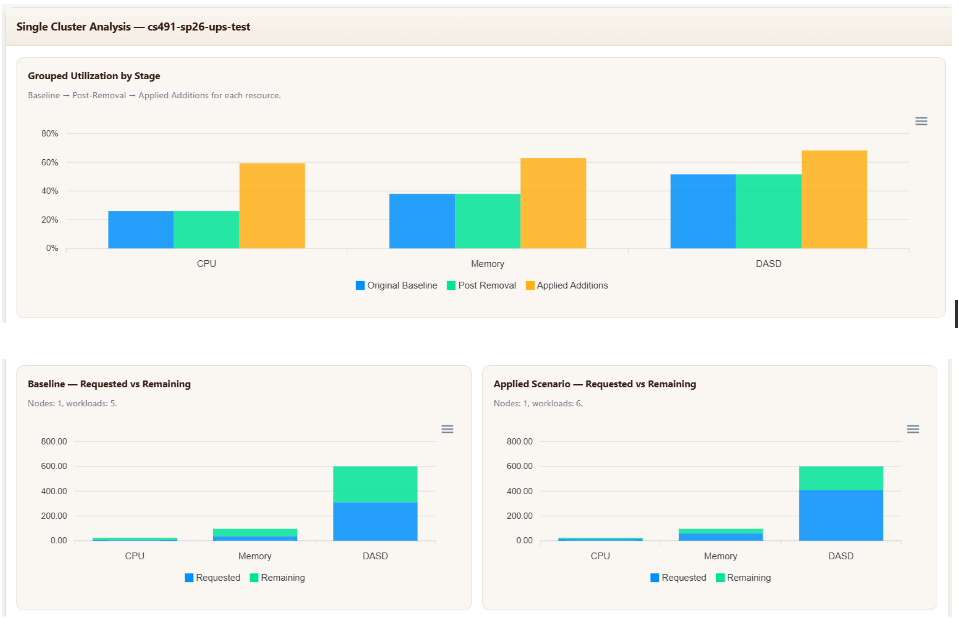Click the CPU axis label in Grouped Utilization
This screenshot has width=959, height=625.
[207, 264]
